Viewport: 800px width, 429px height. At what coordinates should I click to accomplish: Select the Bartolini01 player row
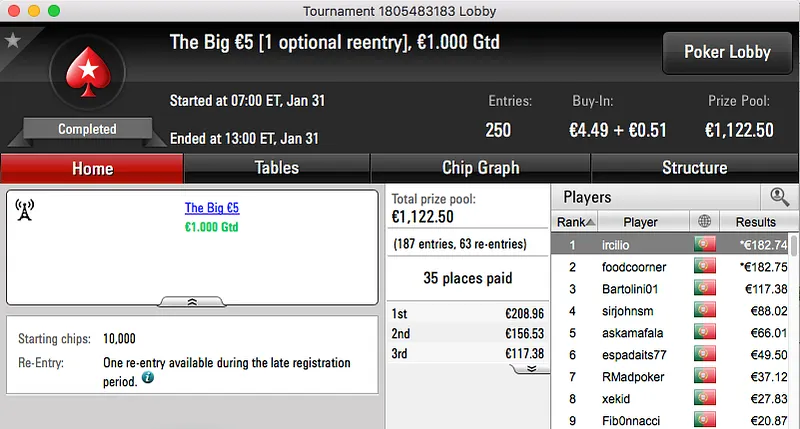click(633, 289)
